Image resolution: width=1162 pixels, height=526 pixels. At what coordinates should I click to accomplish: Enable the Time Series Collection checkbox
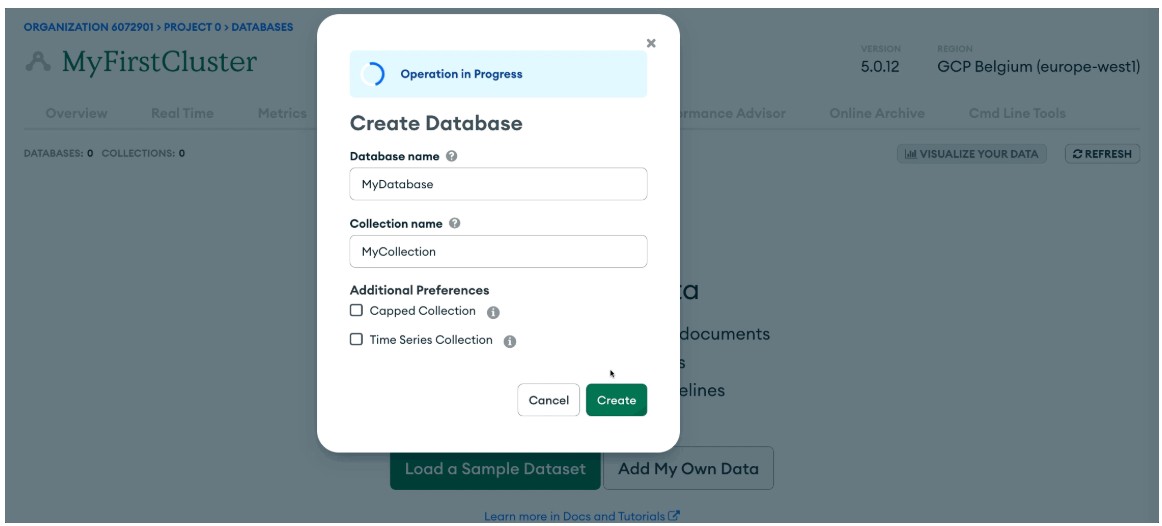[x=356, y=340]
